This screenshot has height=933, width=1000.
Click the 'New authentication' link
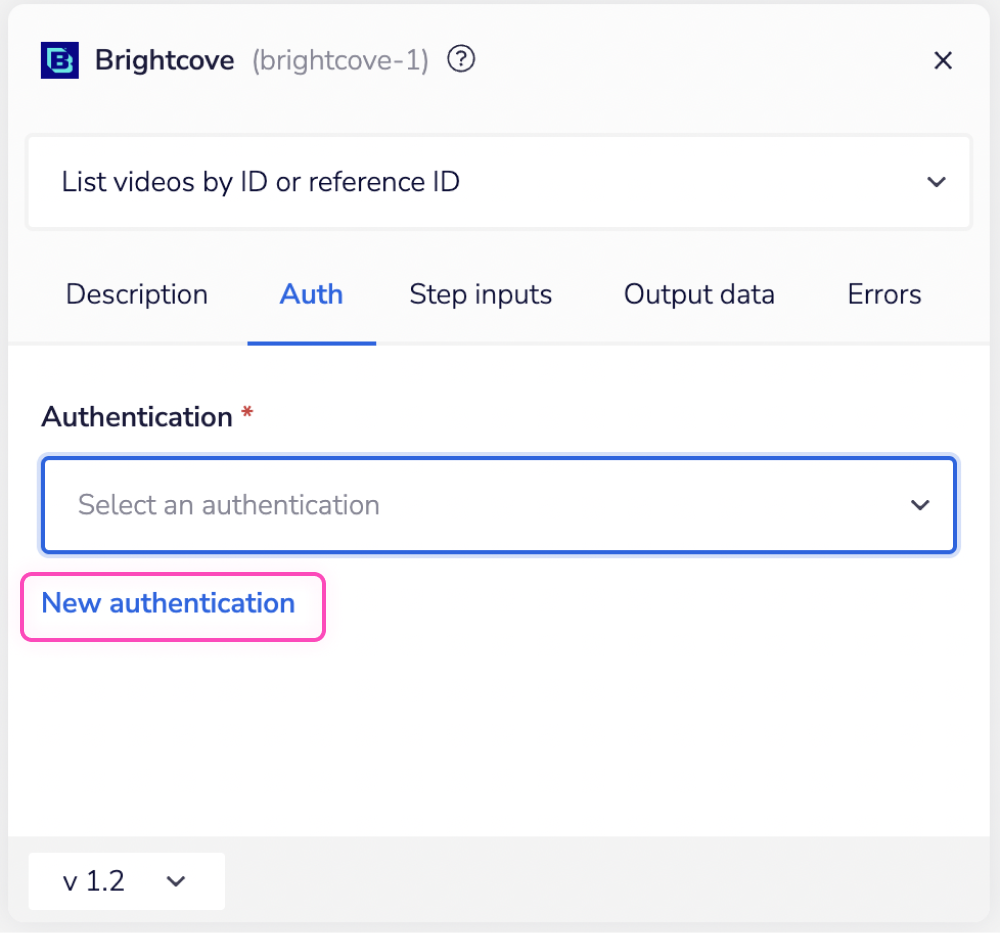(168, 603)
